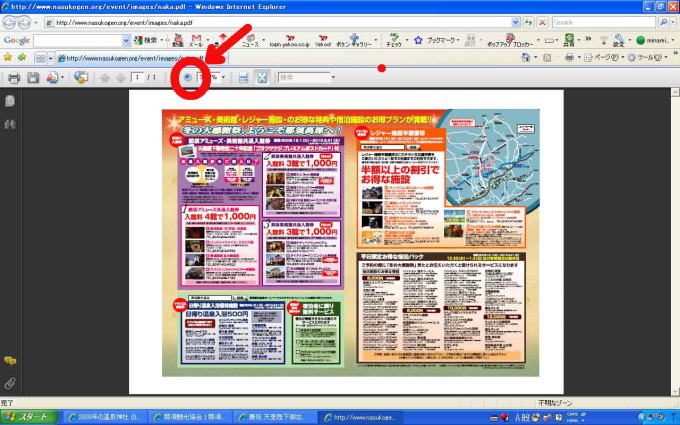Expand the zoom percentage dropdown
This screenshot has height=425, width=680.
click(x=225, y=77)
